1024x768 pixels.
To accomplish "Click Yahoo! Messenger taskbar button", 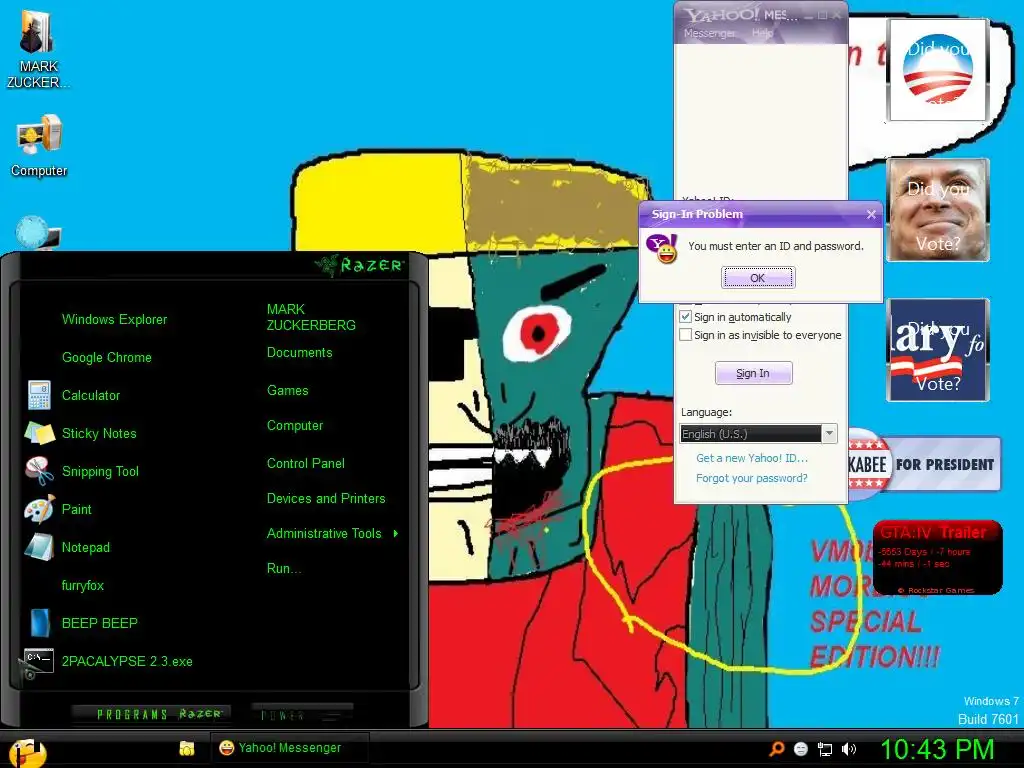I will click(289, 748).
